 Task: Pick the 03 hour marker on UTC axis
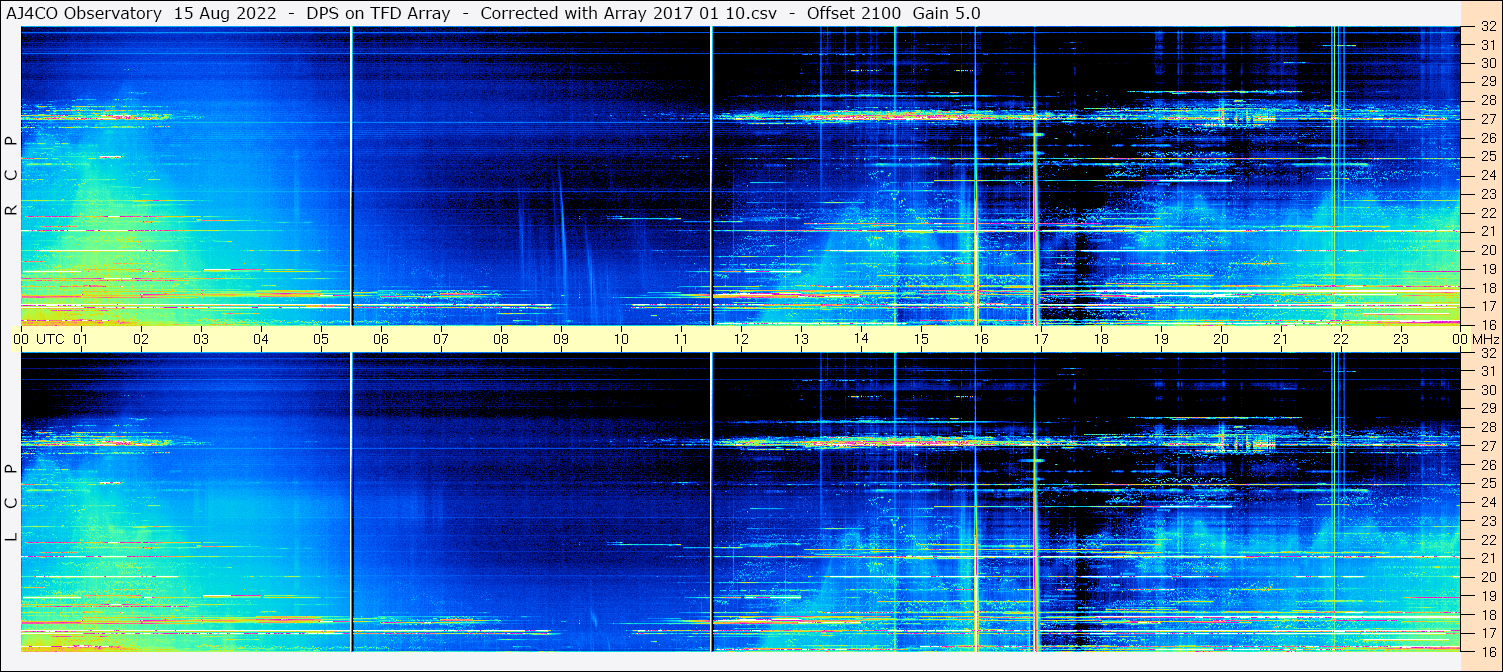(201, 339)
